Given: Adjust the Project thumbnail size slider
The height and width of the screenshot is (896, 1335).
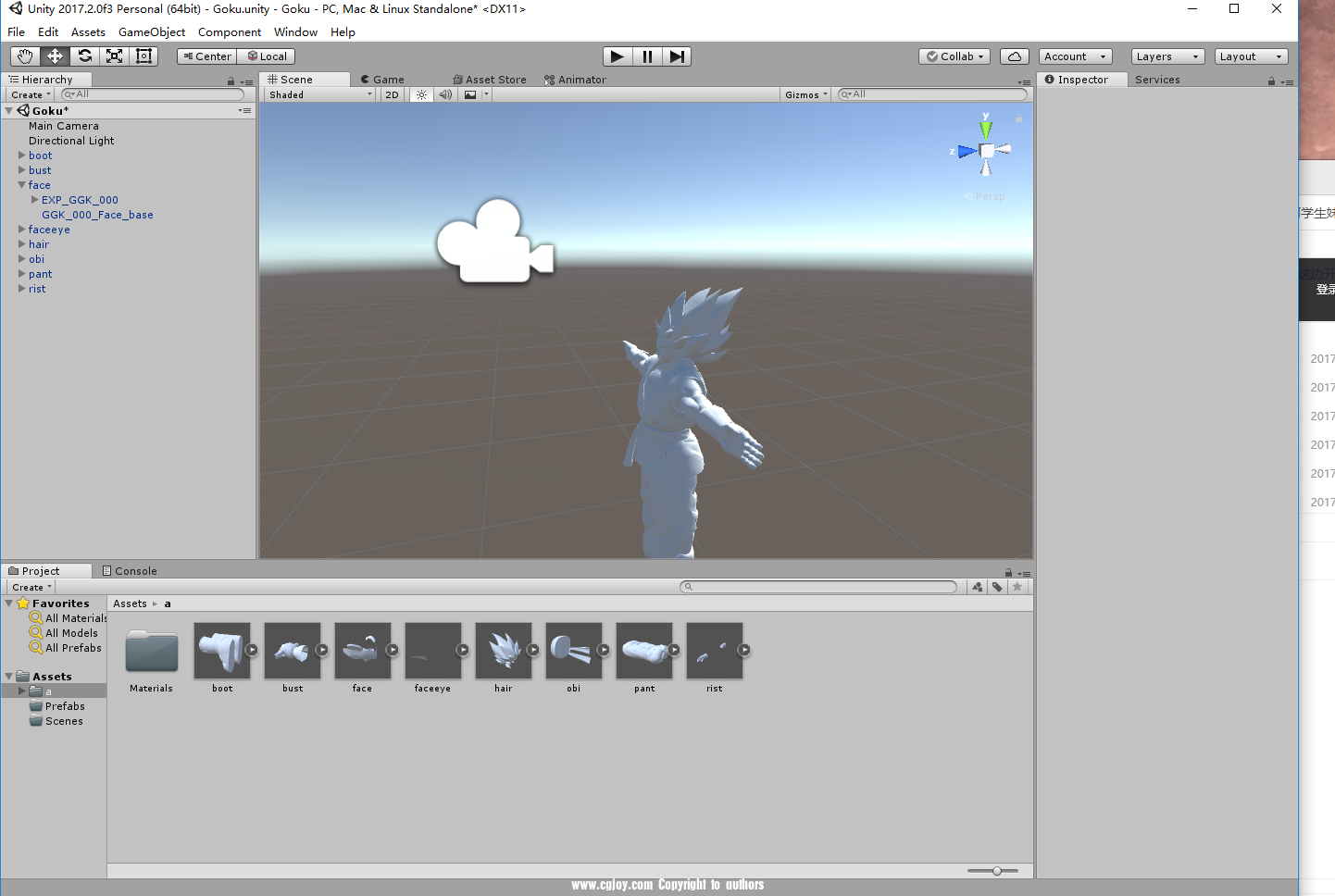Looking at the screenshot, I should tap(996, 871).
